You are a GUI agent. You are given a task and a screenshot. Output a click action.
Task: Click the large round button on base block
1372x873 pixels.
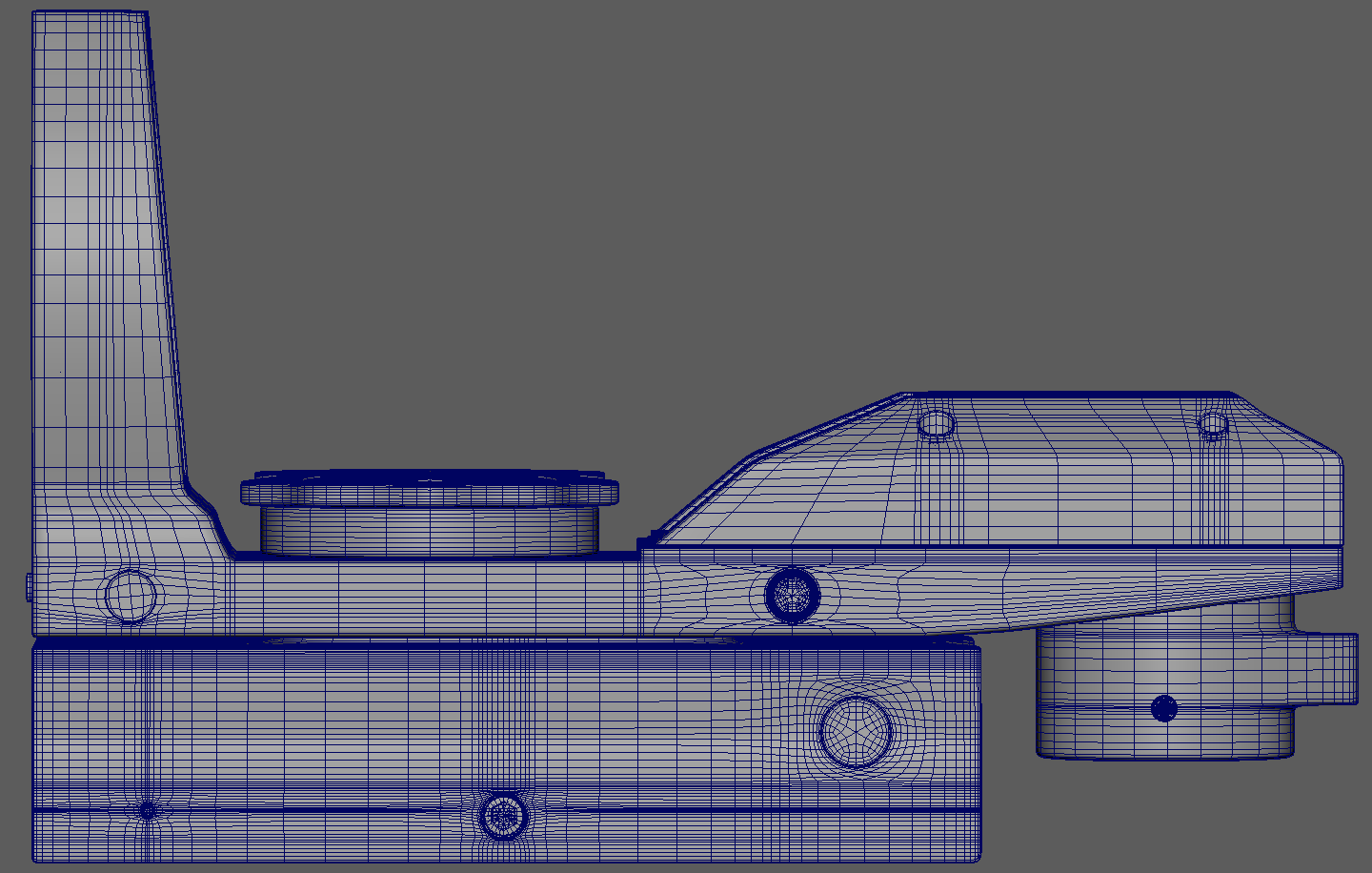coord(856,732)
